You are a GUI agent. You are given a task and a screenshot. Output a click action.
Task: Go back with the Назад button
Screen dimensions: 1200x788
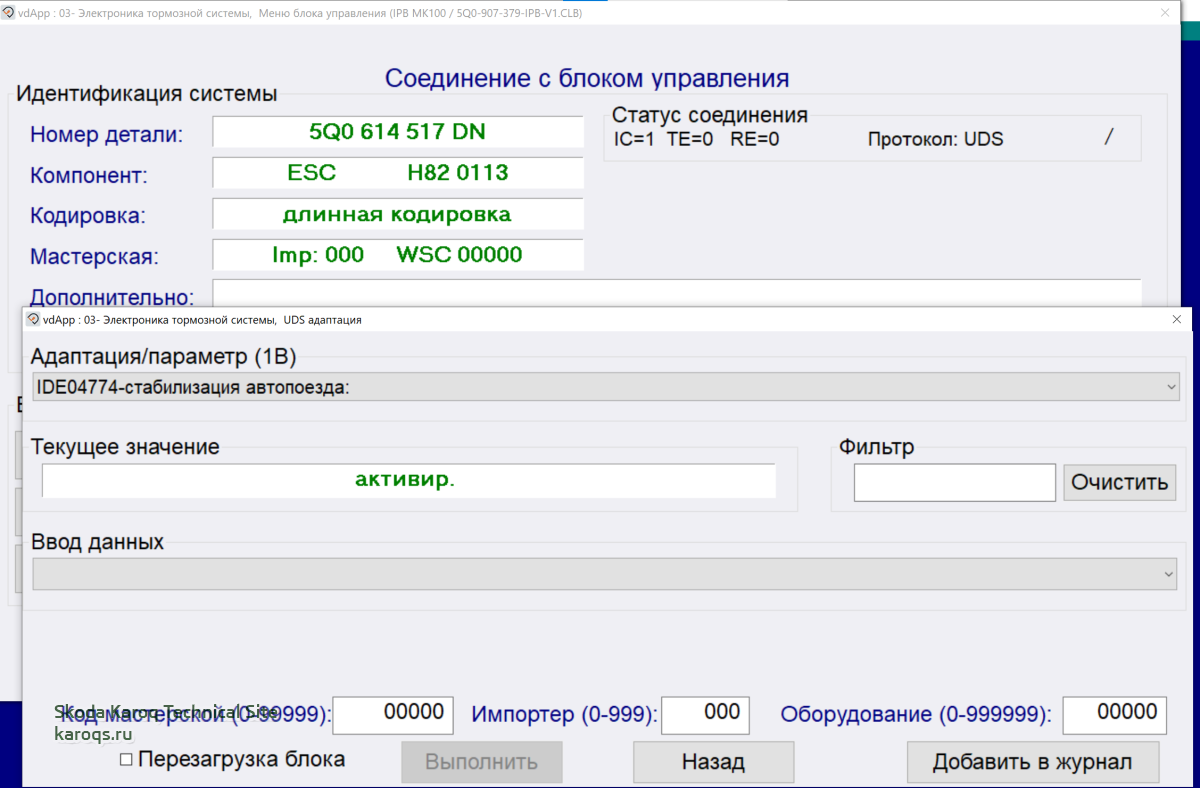click(713, 762)
